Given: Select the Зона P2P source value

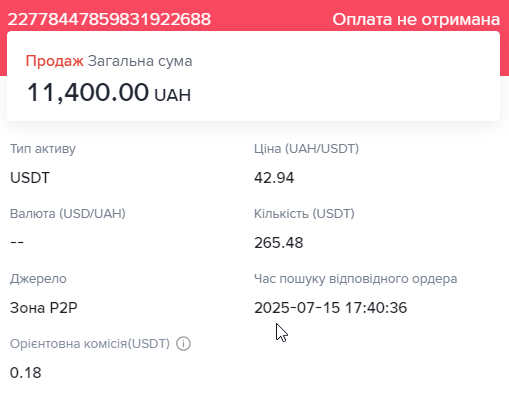Looking at the screenshot, I should (x=44, y=308).
